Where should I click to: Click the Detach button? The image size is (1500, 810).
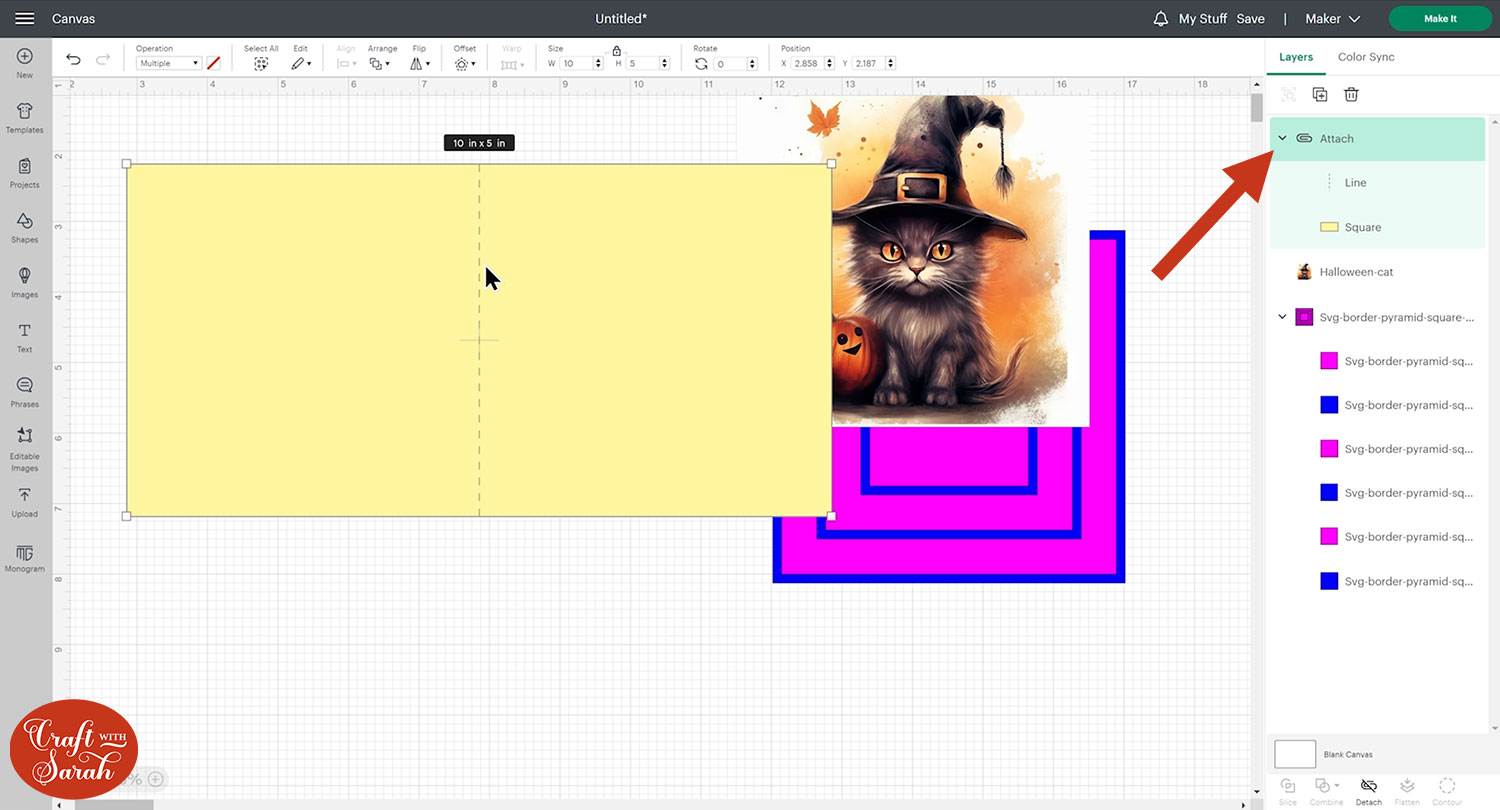1369,789
